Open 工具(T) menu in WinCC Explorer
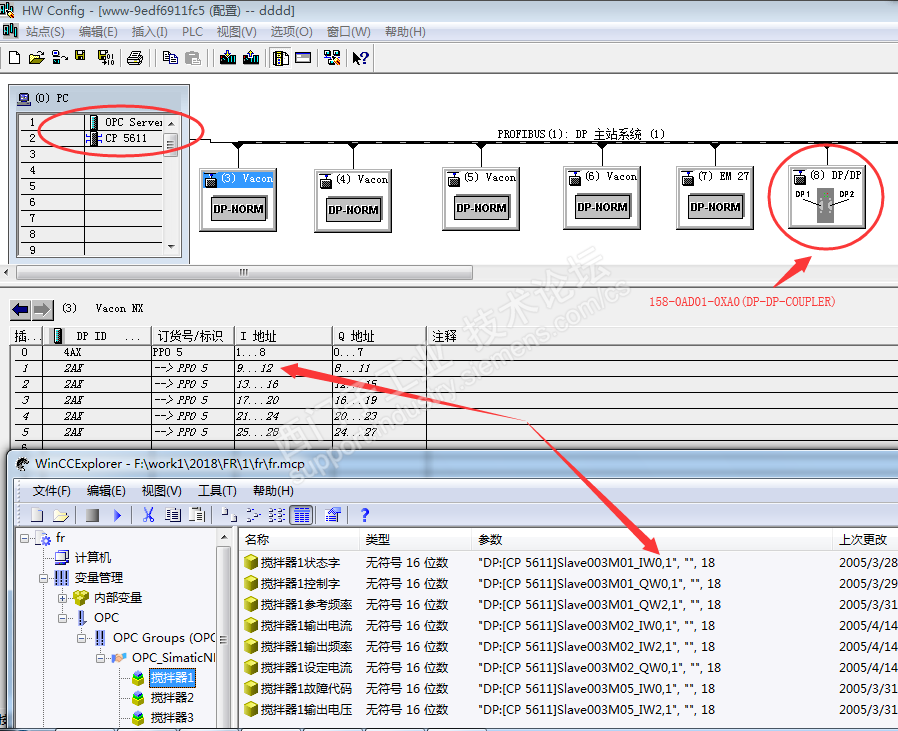The height and width of the screenshot is (731, 898). tap(217, 491)
